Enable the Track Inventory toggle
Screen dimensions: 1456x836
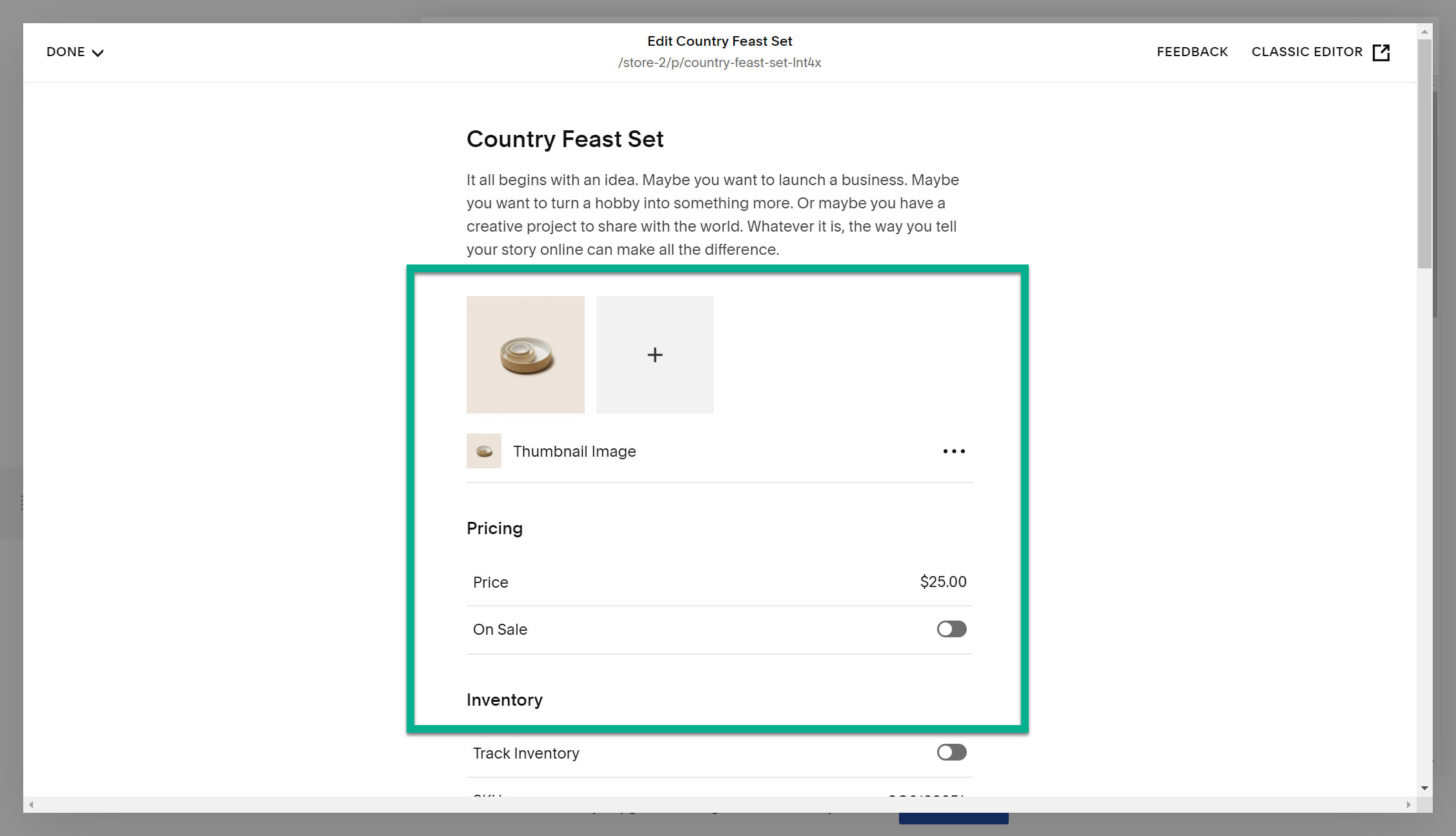[951, 752]
